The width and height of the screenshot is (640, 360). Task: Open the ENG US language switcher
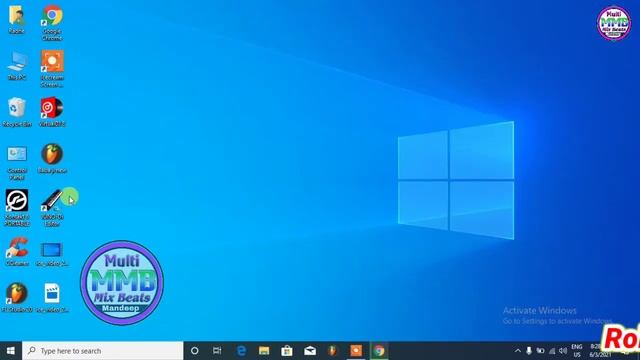click(x=577, y=351)
